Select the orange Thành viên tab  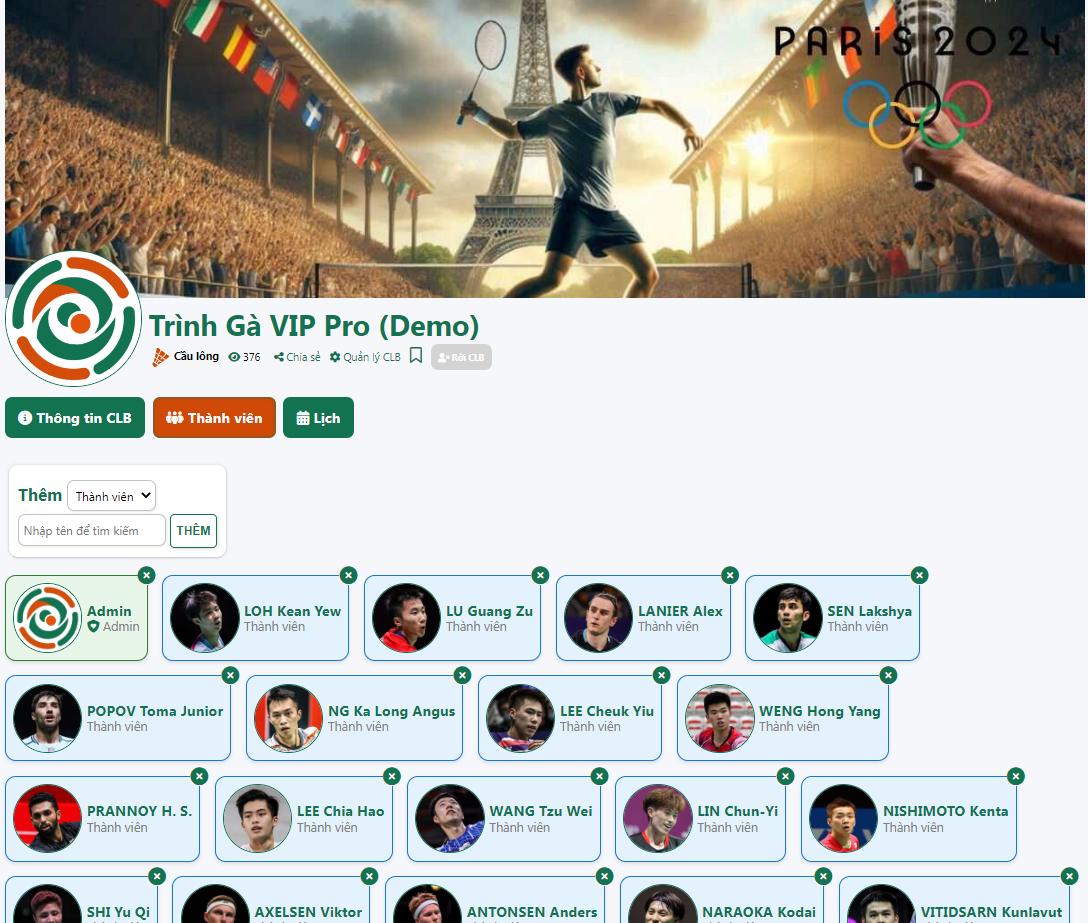tap(214, 418)
